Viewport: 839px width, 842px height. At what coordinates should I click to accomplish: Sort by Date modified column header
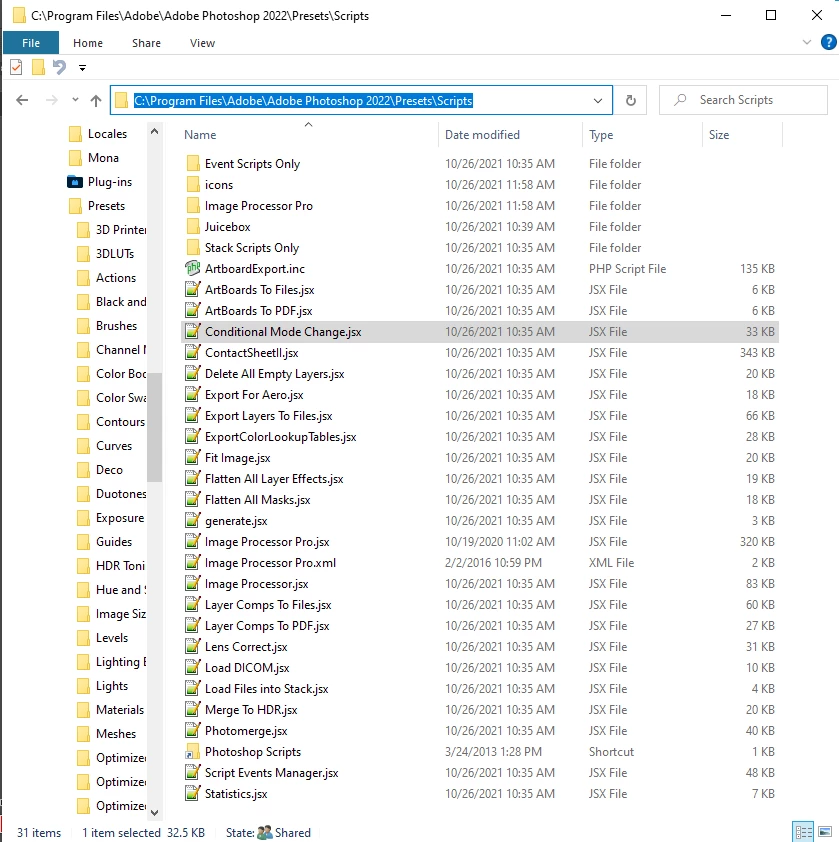[482, 135]
